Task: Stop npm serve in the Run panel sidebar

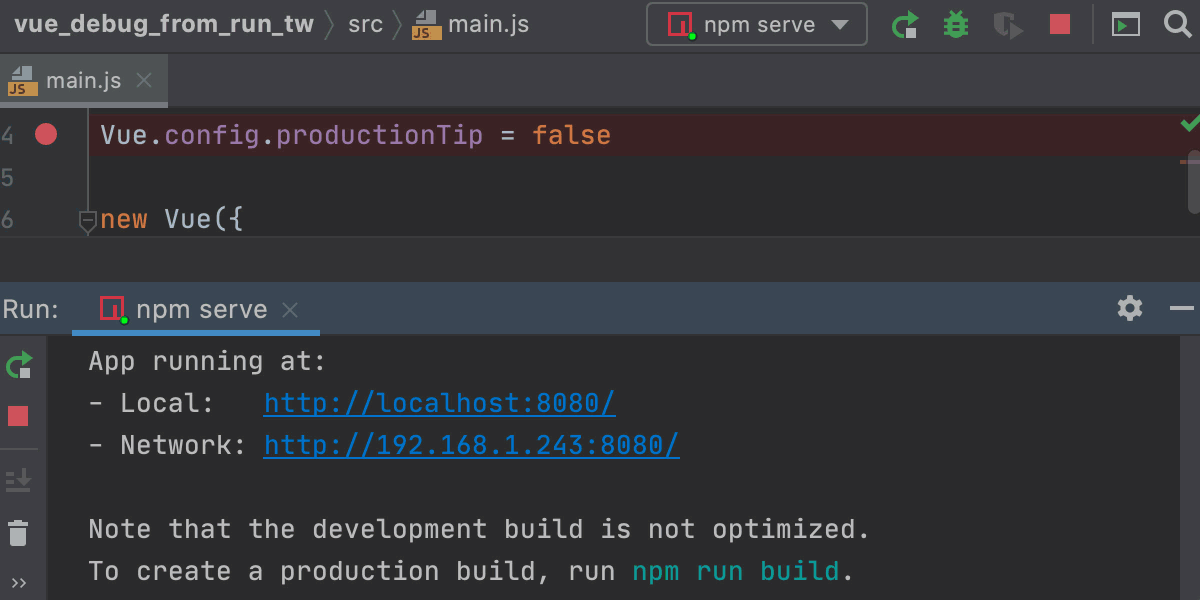Action: 18,416
